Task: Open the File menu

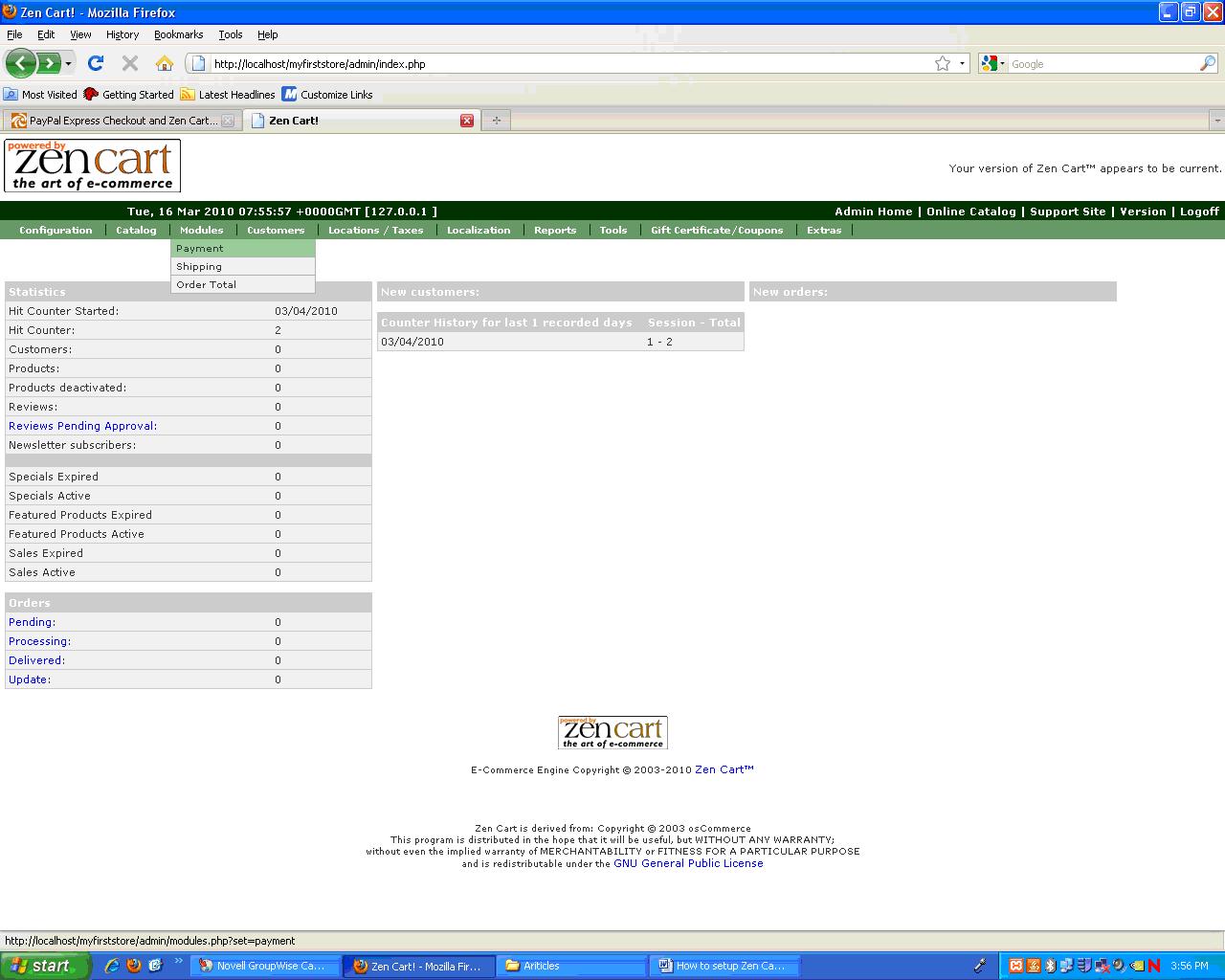Action: (14, 34)
